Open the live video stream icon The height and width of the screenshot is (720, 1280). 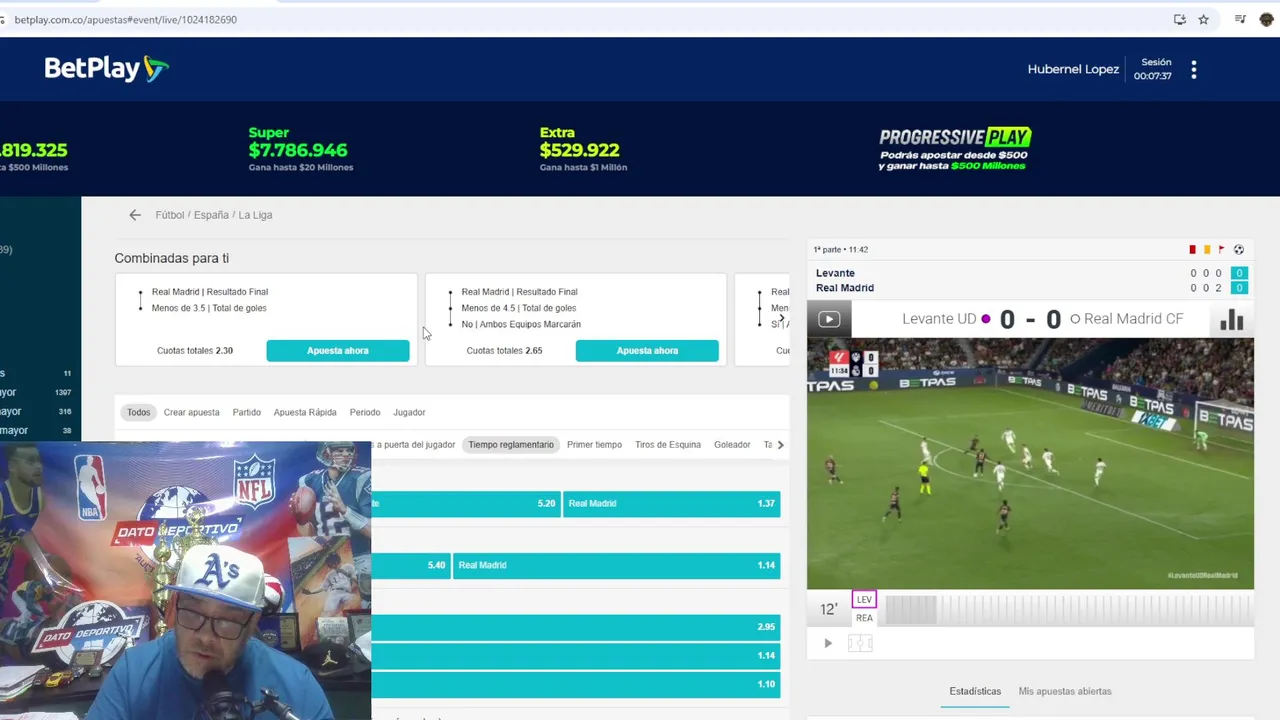click(x=829, y=319)
